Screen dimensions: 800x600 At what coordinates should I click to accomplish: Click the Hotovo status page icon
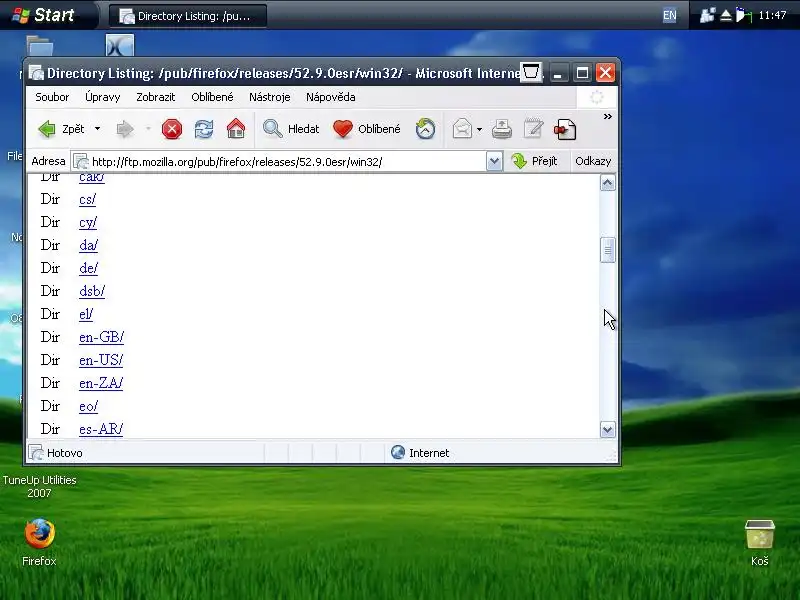tap(36, 453)
